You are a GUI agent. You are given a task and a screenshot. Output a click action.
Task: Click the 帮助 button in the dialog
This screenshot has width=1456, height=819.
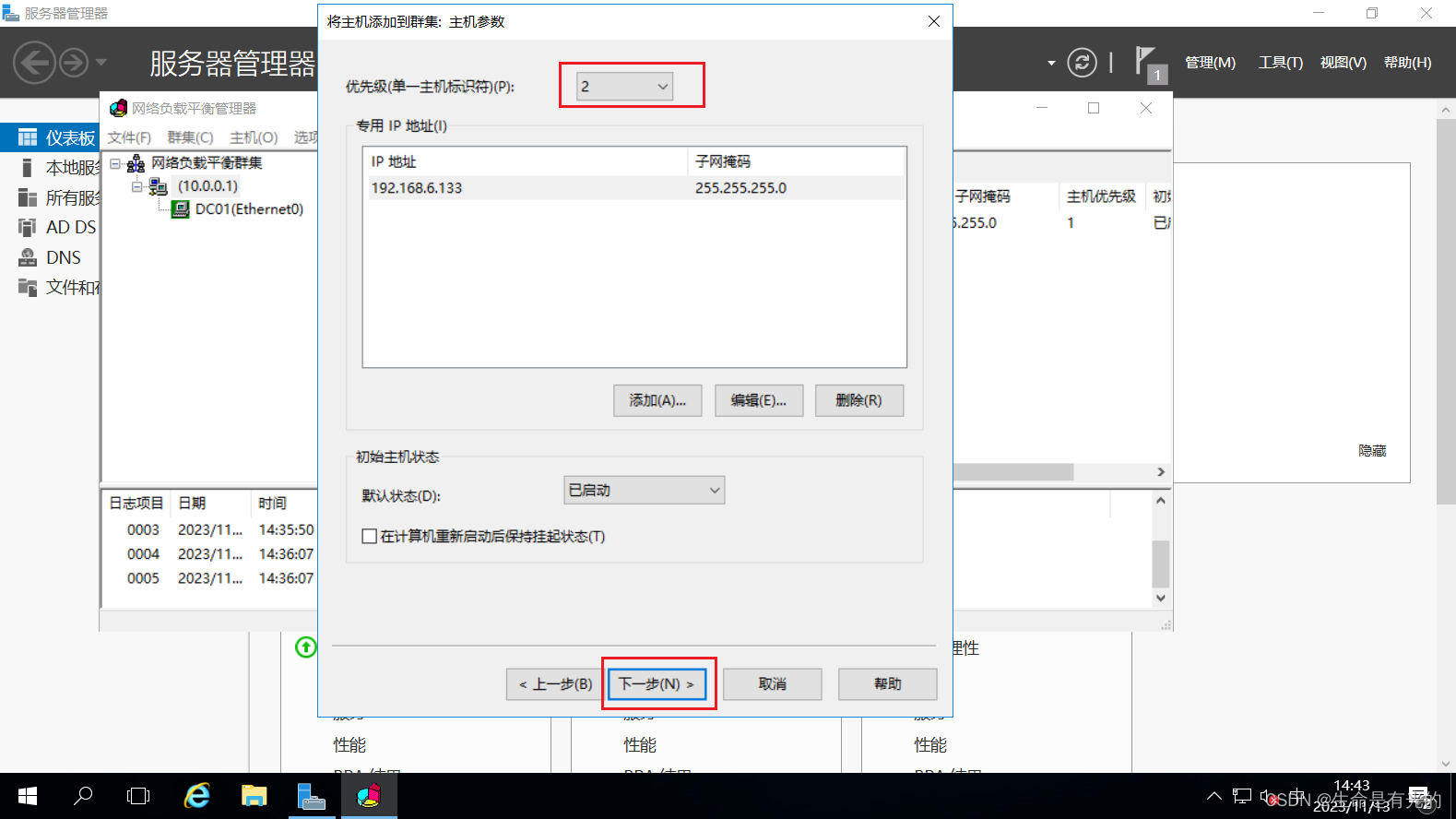coord(888,684)
